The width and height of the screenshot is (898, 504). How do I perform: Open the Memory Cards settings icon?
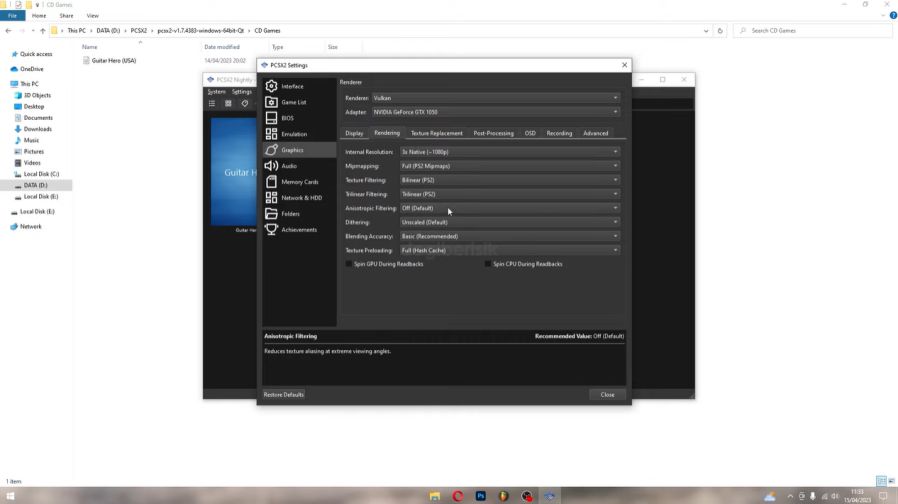(x=271, y=182)
